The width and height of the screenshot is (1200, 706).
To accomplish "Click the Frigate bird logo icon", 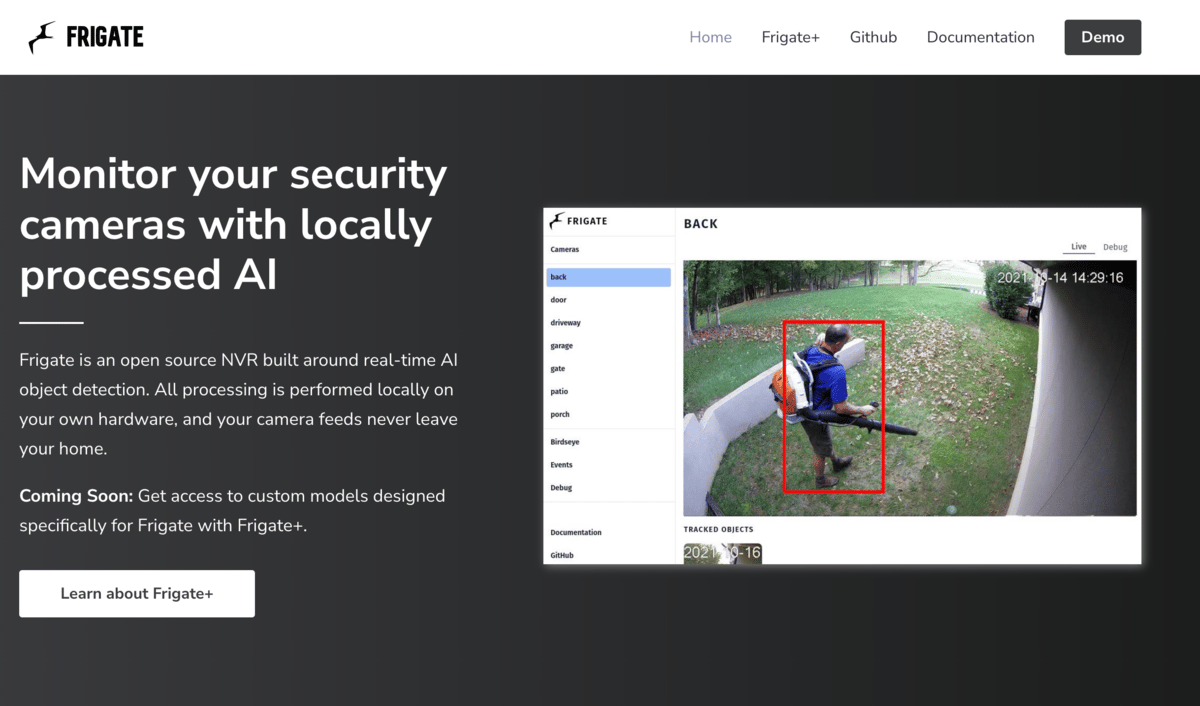I will tap(42, 38).
